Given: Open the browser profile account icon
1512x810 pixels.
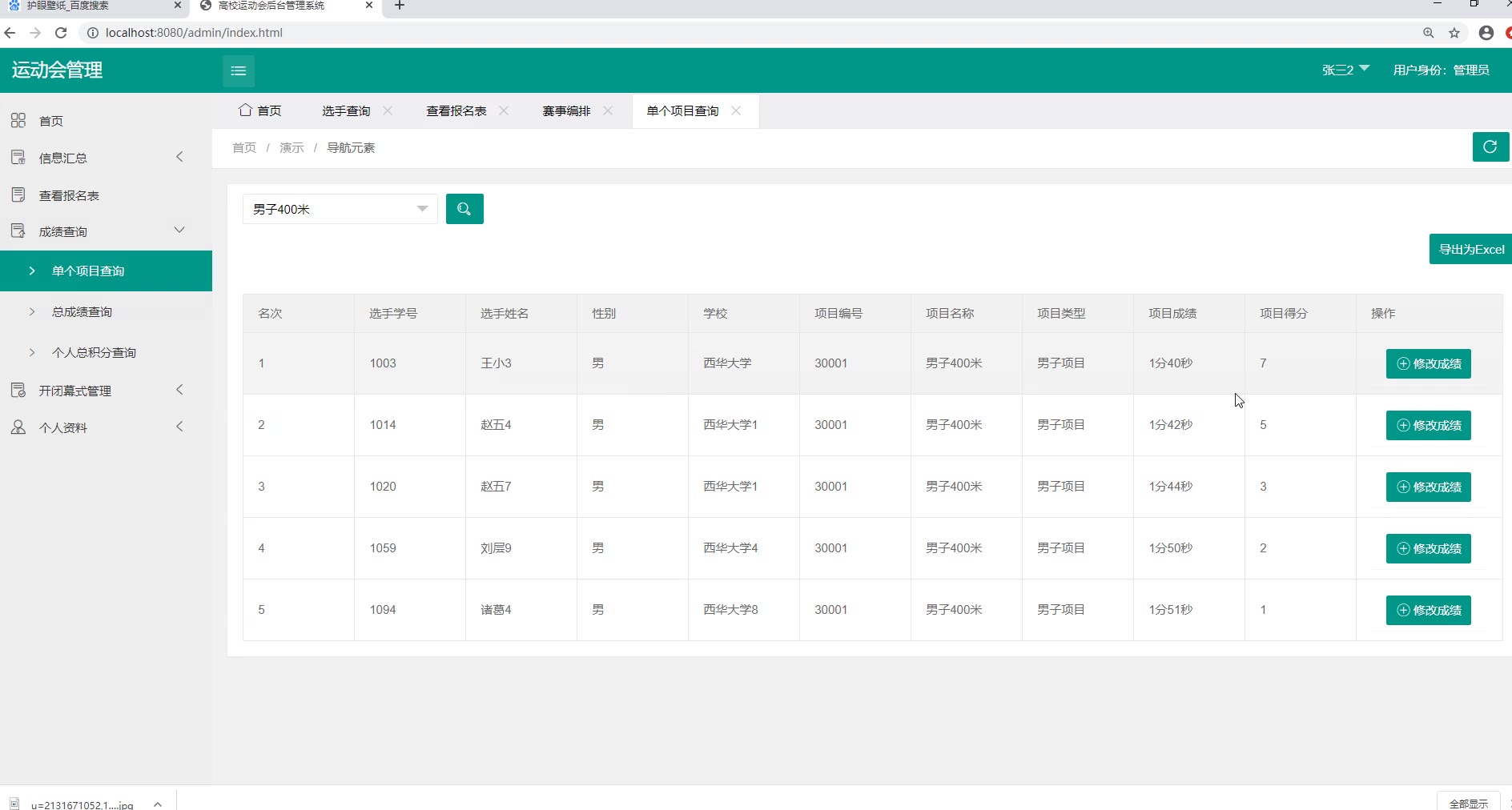Looking at the screenshot, I should pyautogui.click(x=1486, y=33).
